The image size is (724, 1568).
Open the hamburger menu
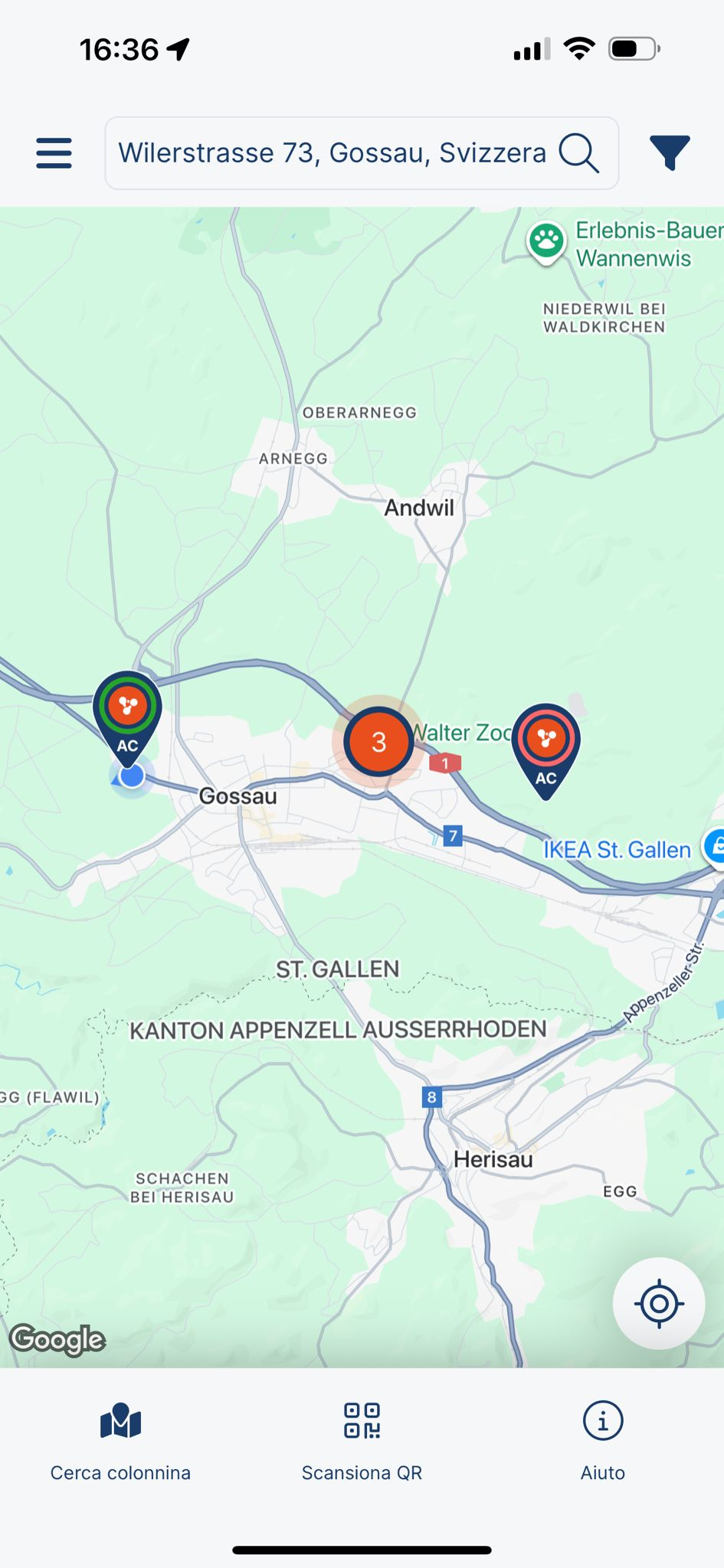pyautogui.click(x=54, y=153)
